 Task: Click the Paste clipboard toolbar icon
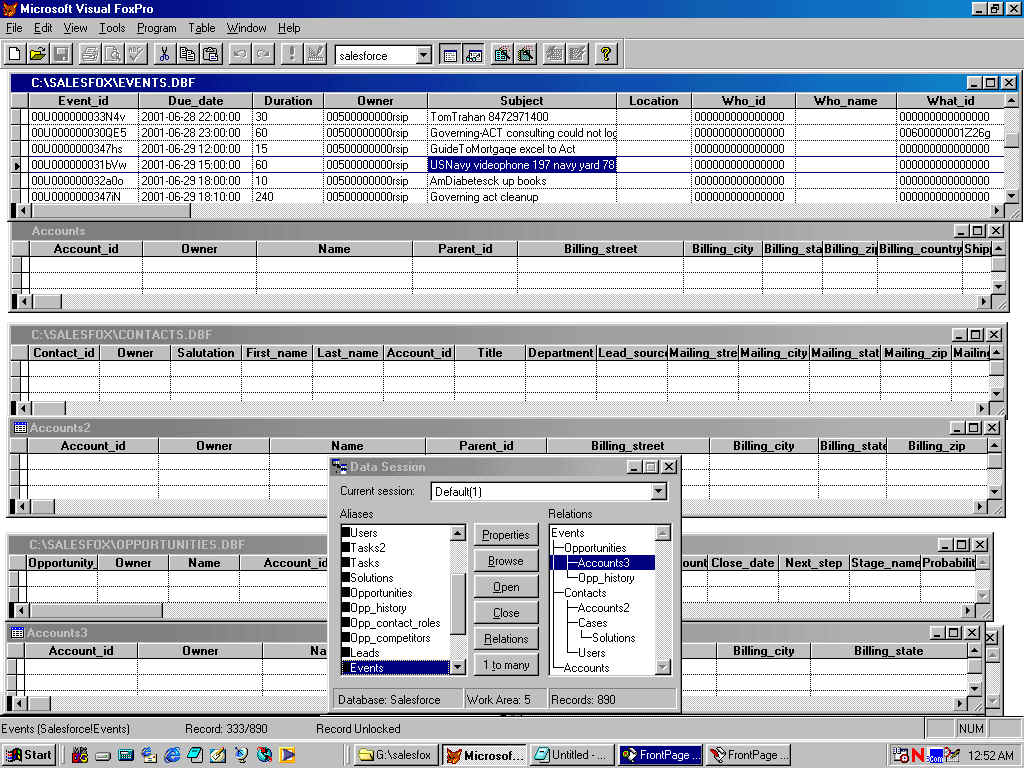(x=211, y=54)
